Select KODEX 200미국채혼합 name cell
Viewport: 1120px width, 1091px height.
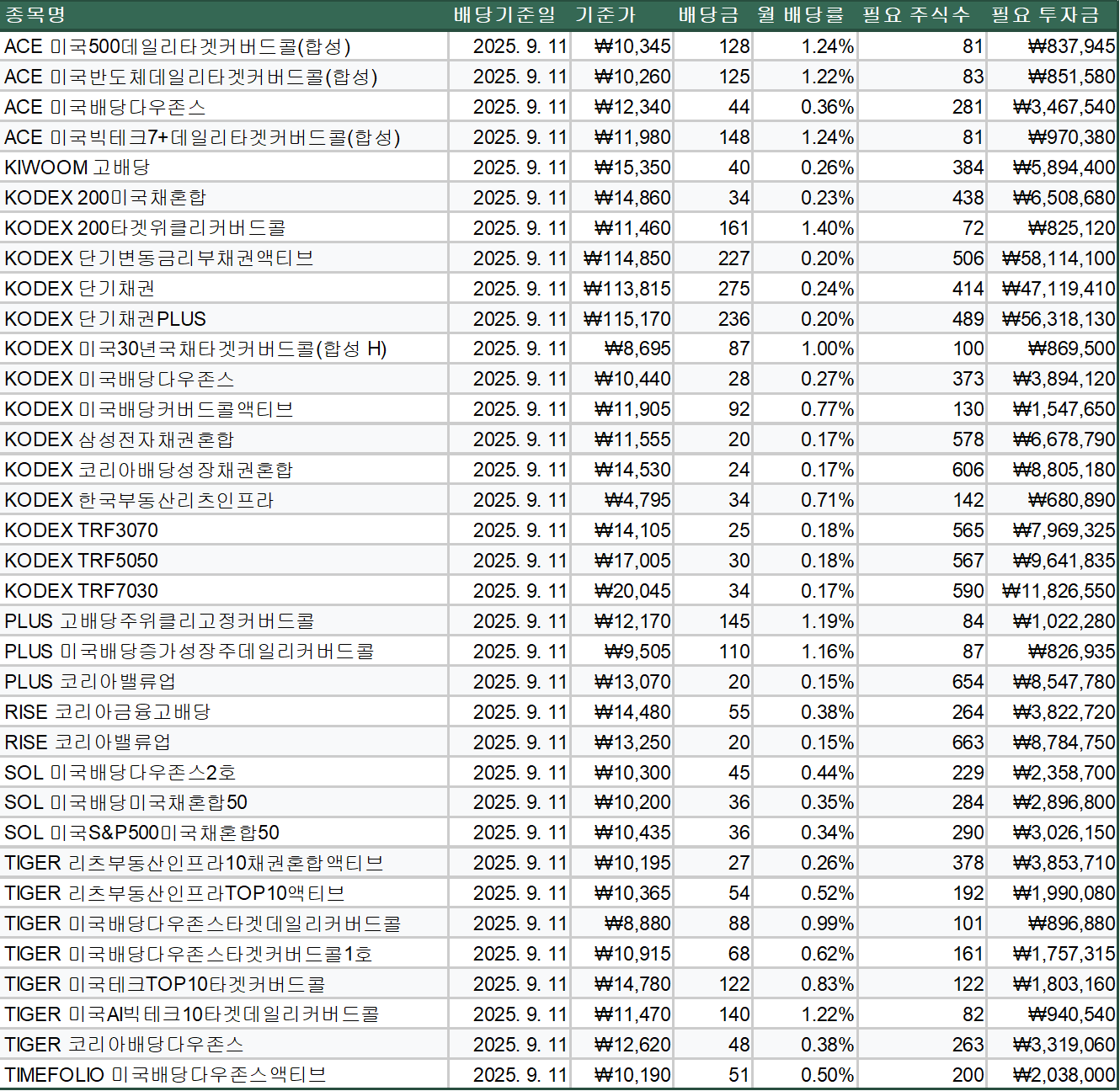tap(224, 198)
